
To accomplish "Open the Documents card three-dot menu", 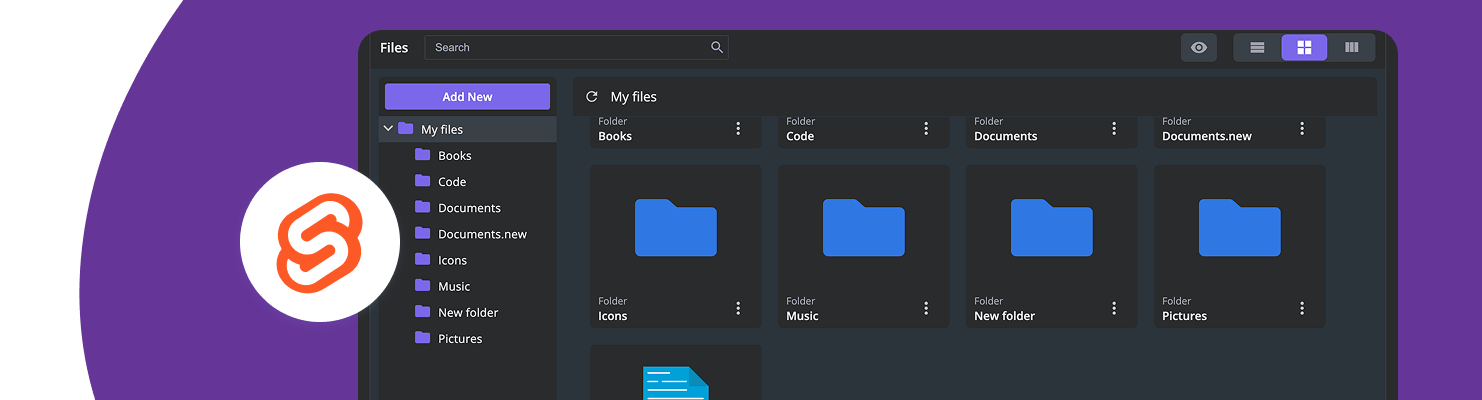I will (x=1114, y=128).
